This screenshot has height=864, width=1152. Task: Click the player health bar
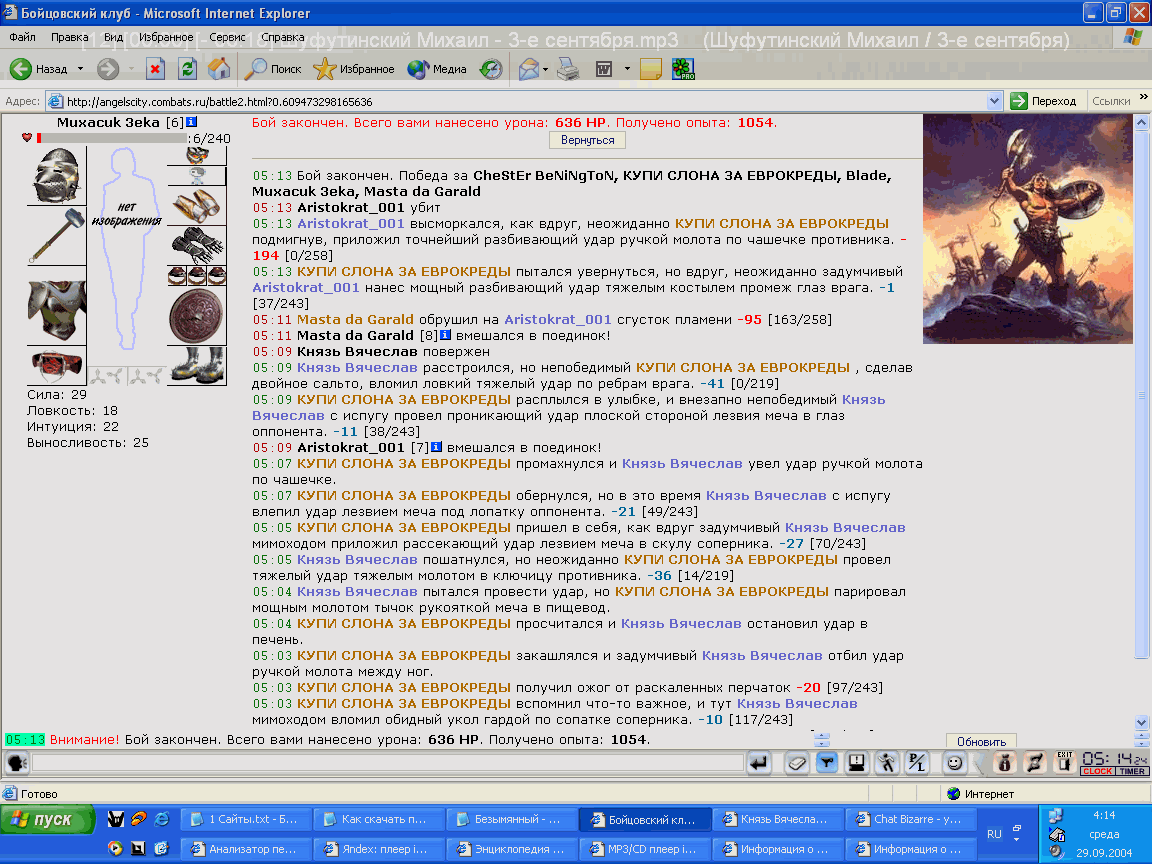pos(112,138)
